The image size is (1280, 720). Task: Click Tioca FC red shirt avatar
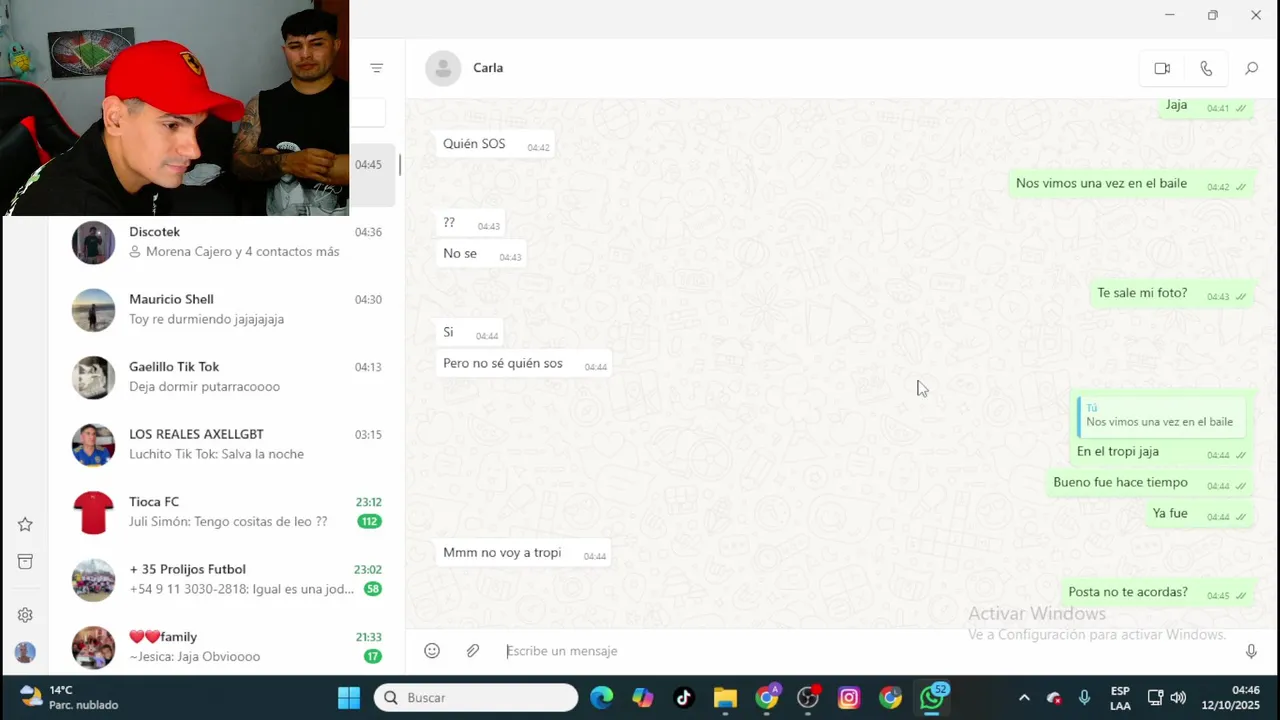point(93,512)
